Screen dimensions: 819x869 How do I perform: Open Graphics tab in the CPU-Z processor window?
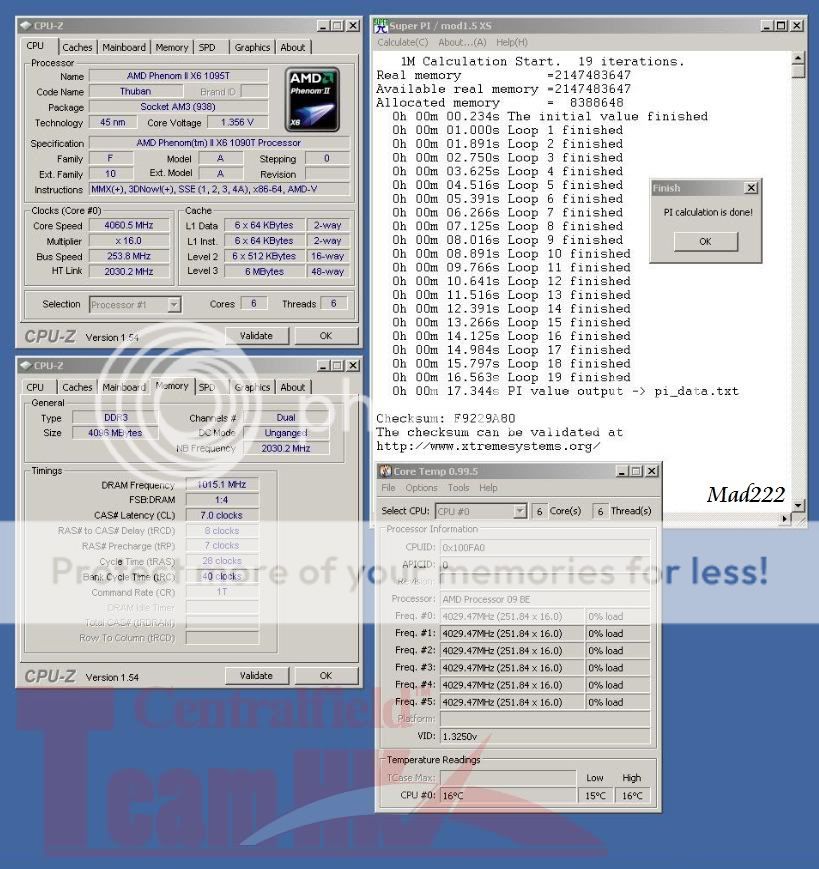pos(252,48)
